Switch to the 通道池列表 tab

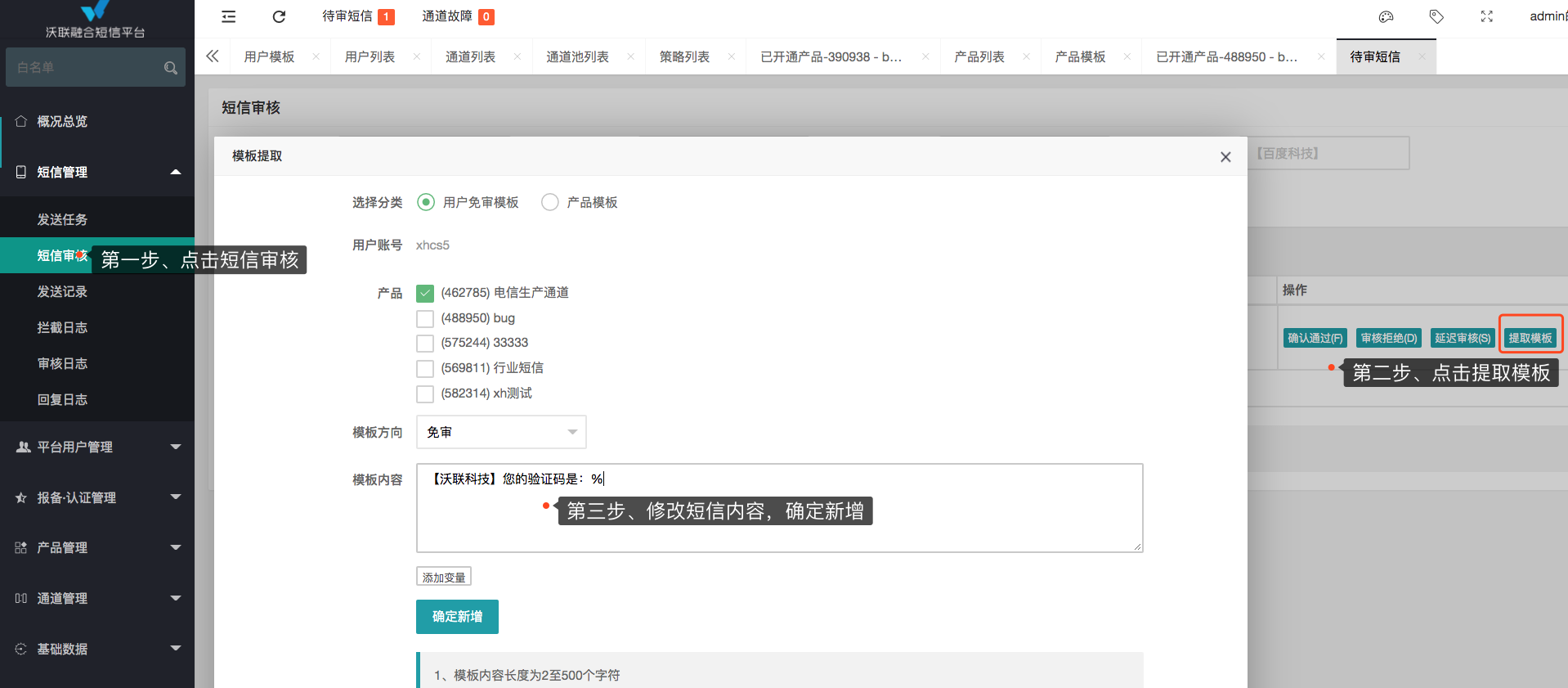577,56
